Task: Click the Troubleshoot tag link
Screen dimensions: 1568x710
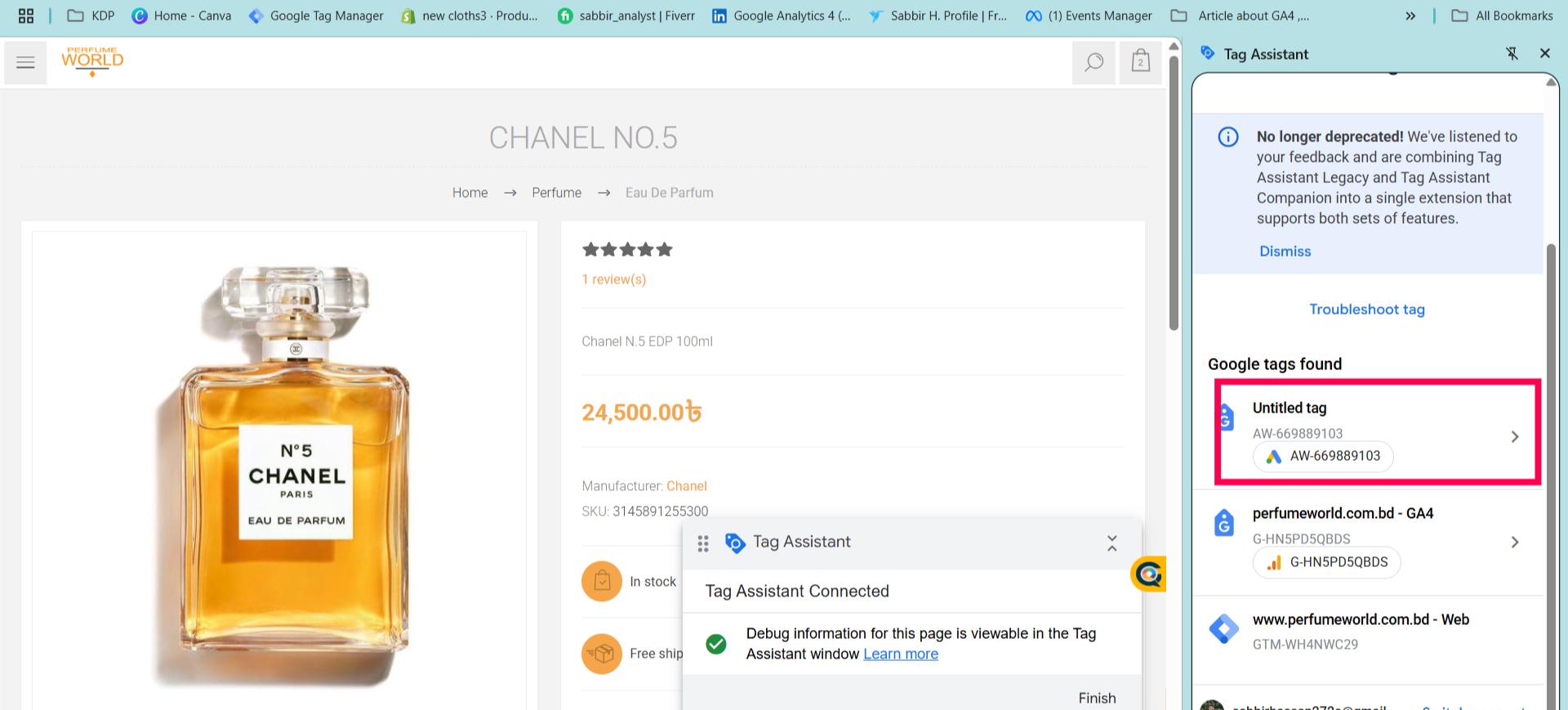Action: pos(1367,309)
